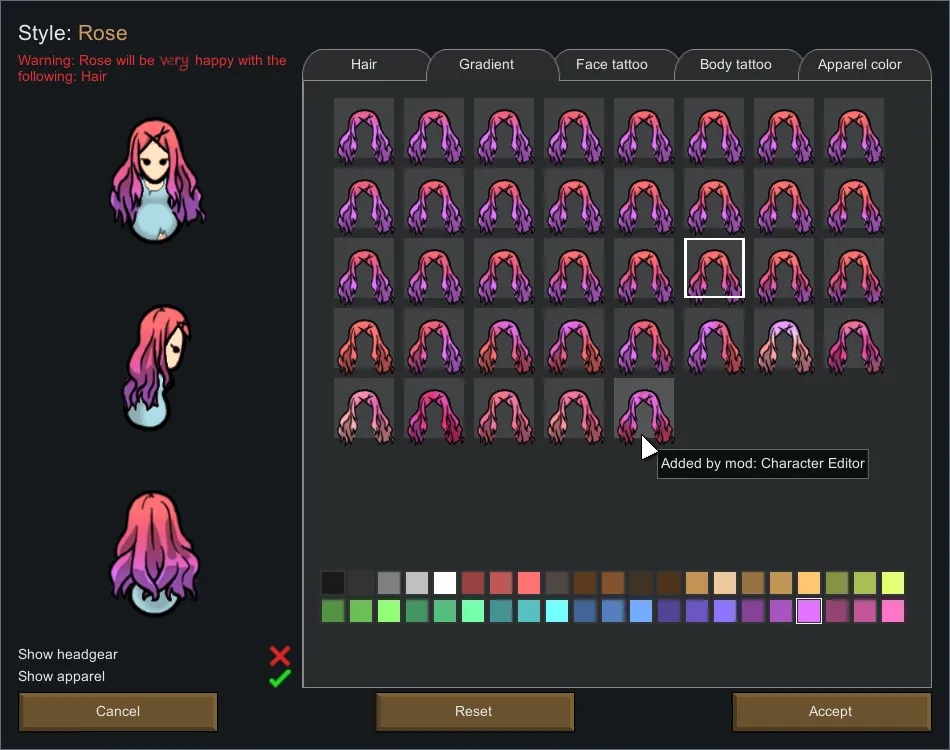Select the first gradient in the top row
This screenshot has height=750, width=950.
click(364, 128)
